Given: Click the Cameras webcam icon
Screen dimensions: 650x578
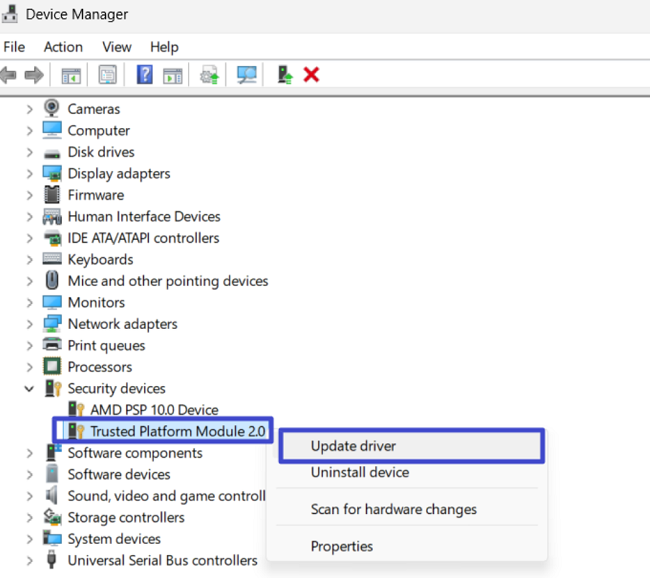Looking at the screenshot, I should coord(52,108).
